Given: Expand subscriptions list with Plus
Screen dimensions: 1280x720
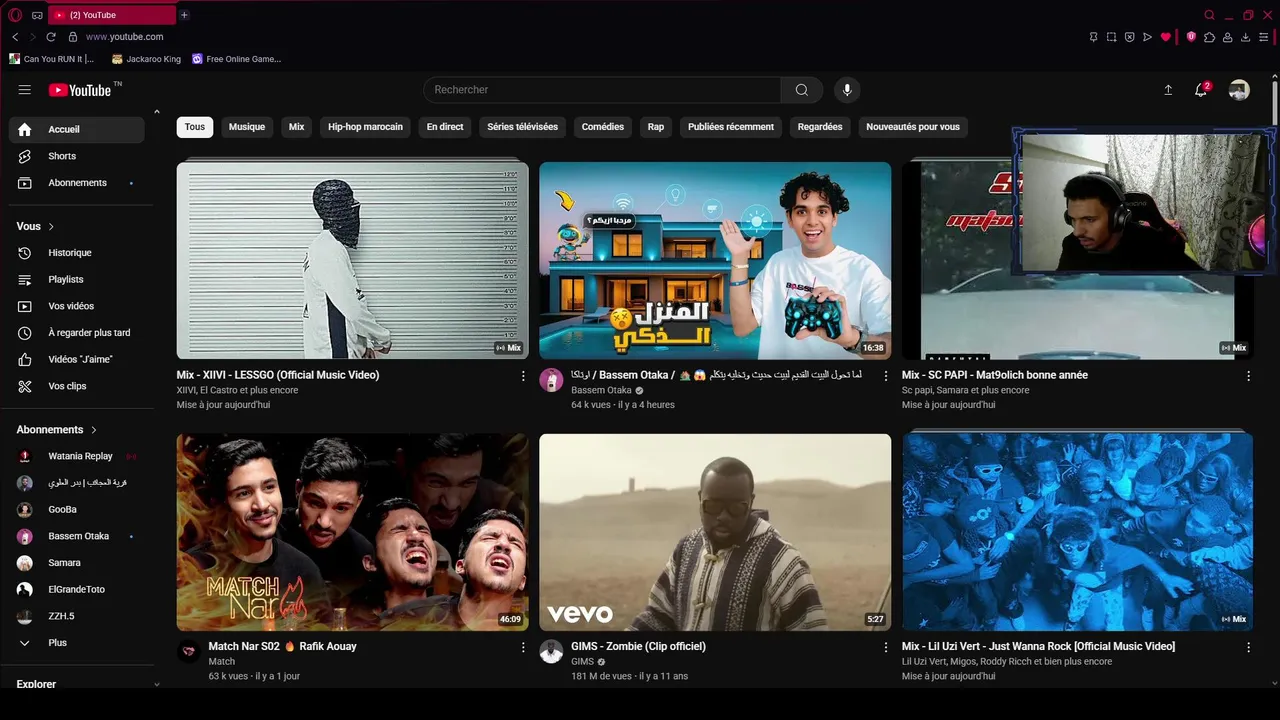Looking at the screenshot, I should (77, 643).
